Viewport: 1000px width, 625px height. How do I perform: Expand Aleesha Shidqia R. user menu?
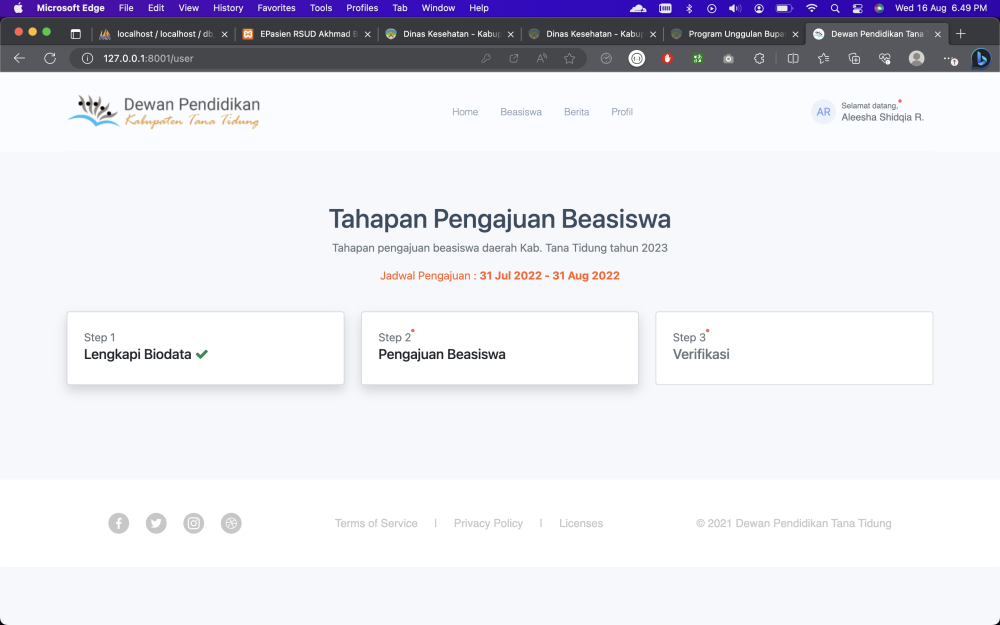[x=868, y=112]
